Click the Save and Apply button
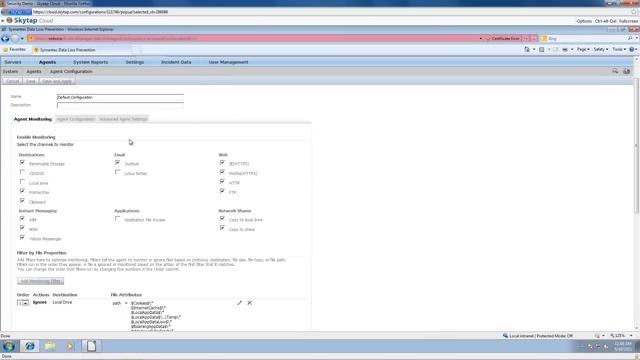 point(57,81)
